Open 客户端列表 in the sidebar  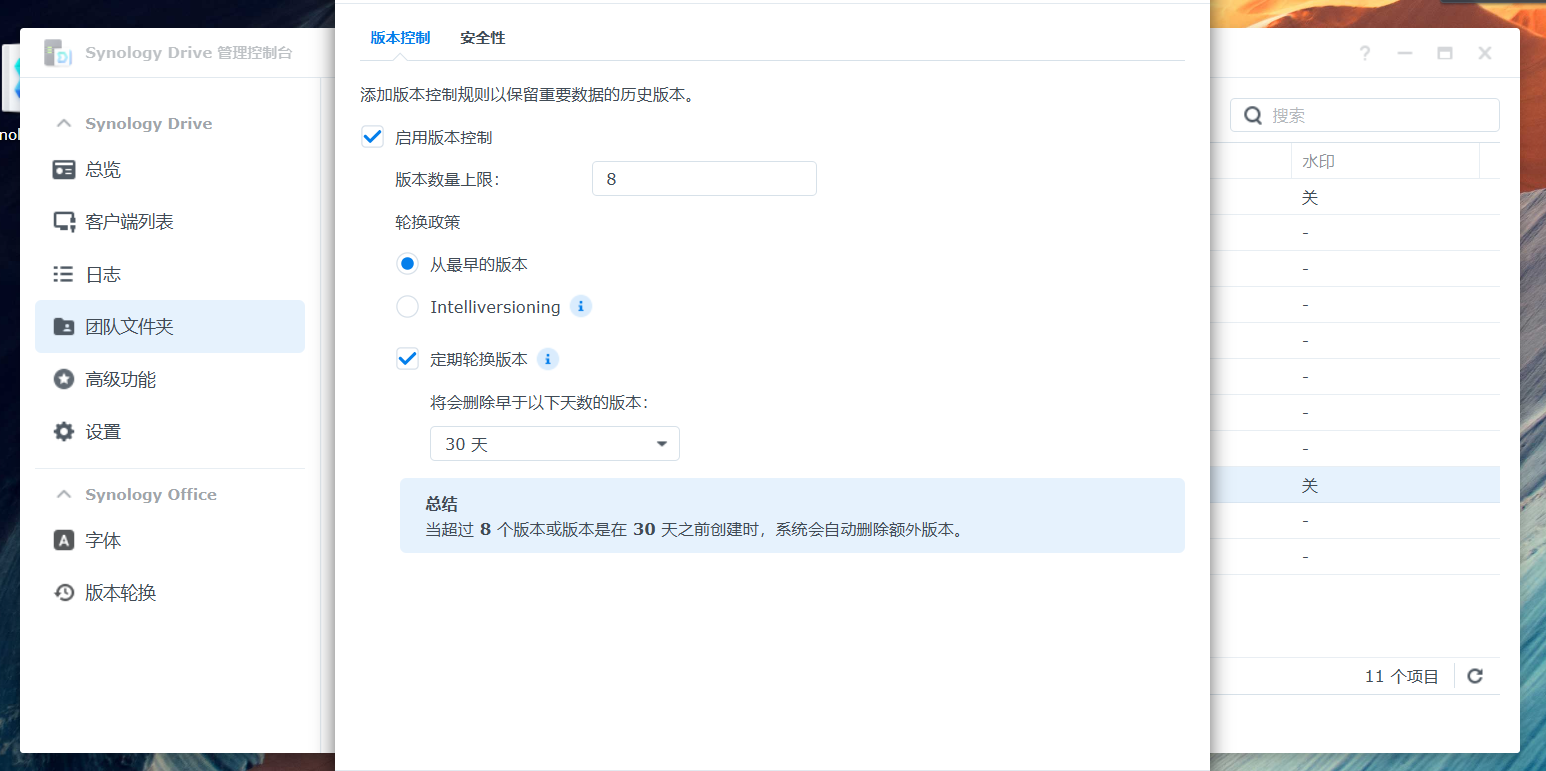170,222
